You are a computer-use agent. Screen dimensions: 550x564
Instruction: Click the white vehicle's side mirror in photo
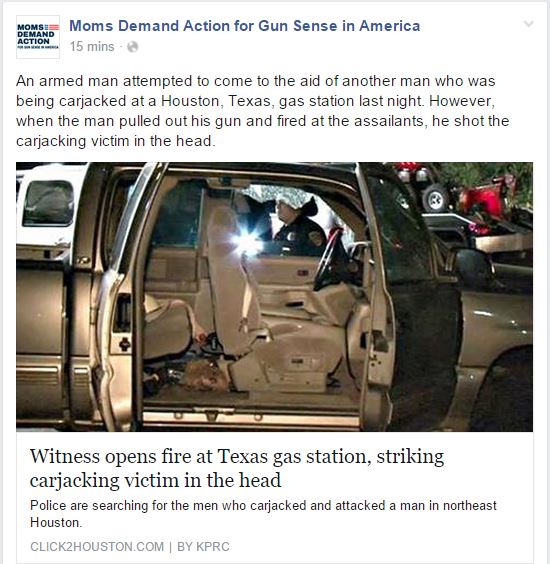click(x=48, y=203)
